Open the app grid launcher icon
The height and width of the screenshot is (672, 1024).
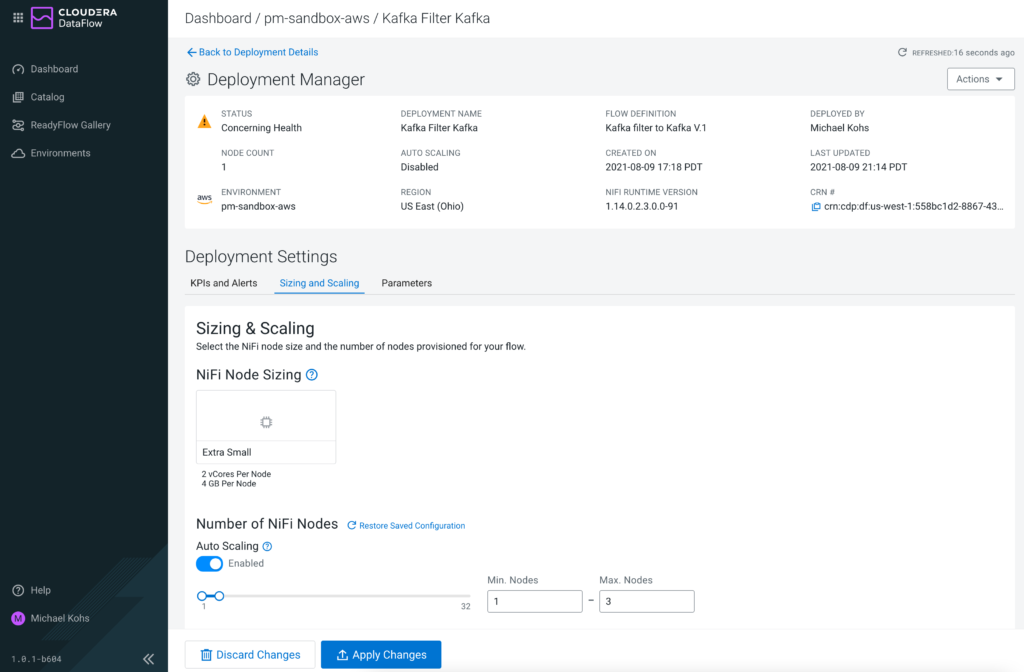[x=17, y=18]
